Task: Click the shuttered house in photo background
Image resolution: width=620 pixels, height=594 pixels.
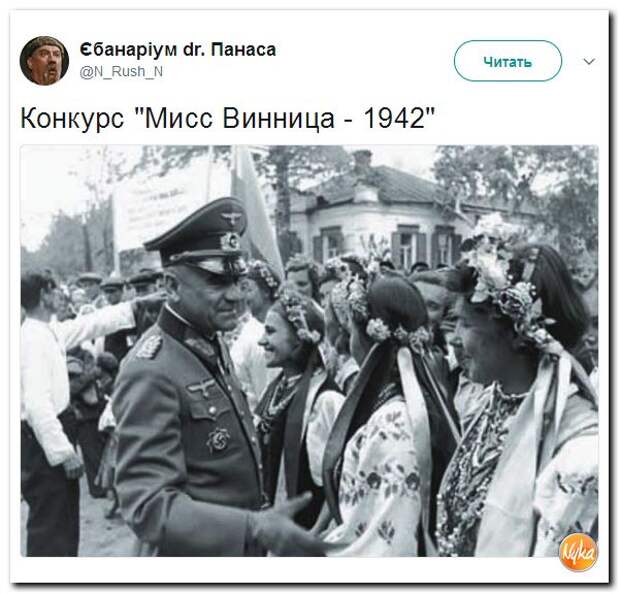Action: (395, 216)
